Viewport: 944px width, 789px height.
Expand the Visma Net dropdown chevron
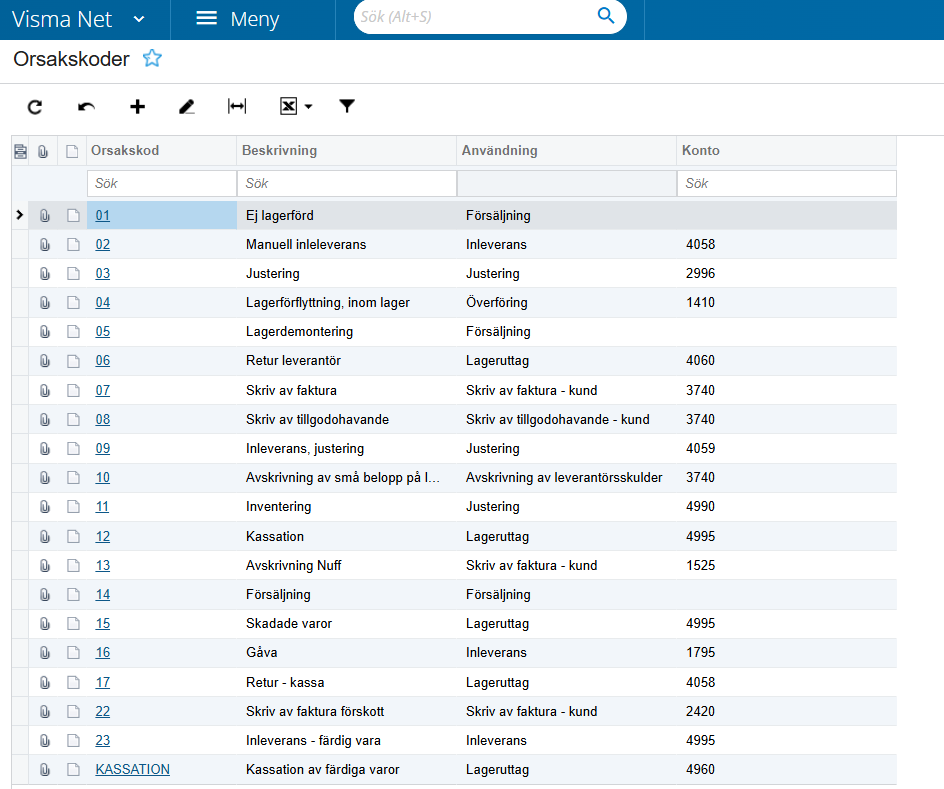[x=139, y=19]
